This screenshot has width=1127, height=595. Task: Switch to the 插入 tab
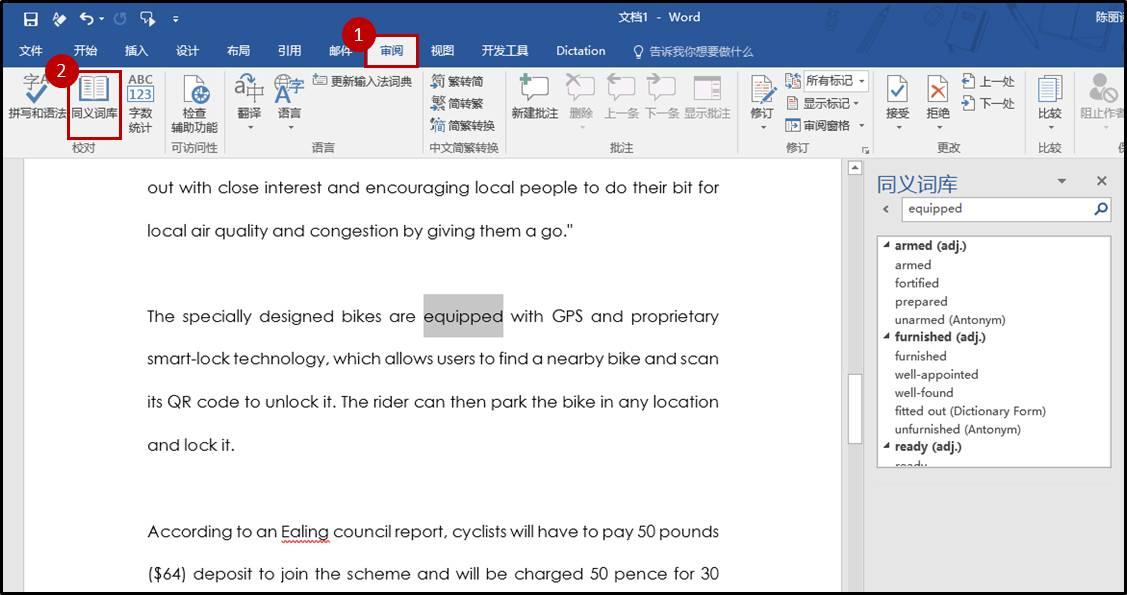[137, 50]
